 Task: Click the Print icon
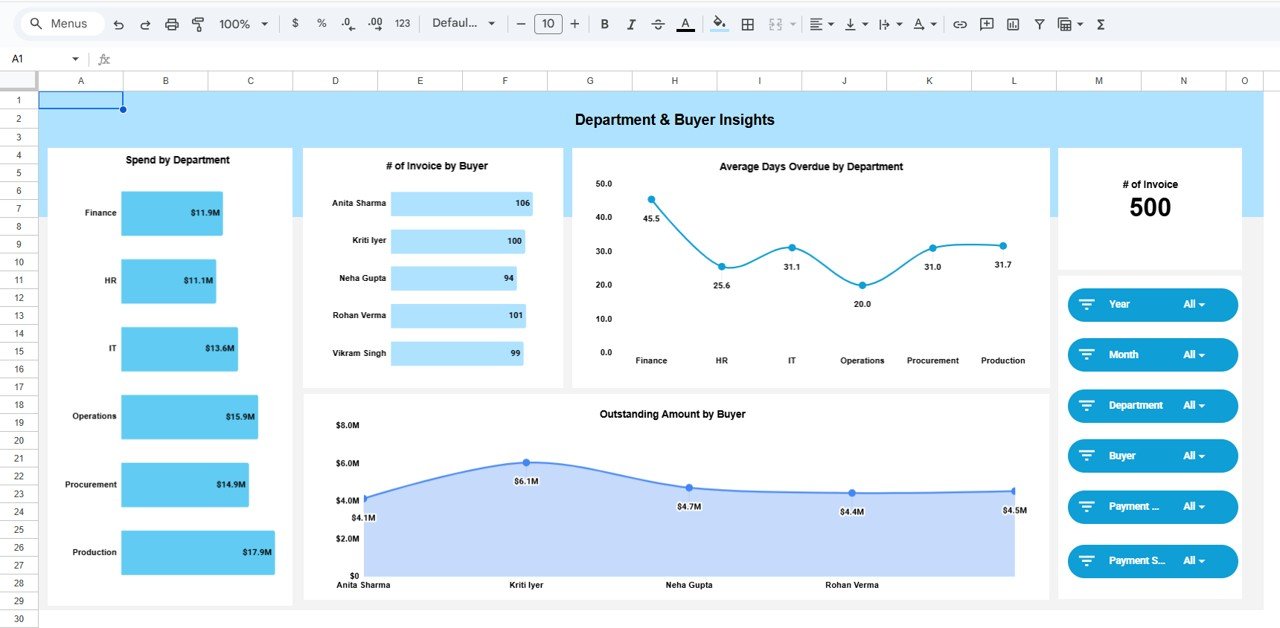coord(171,23)
